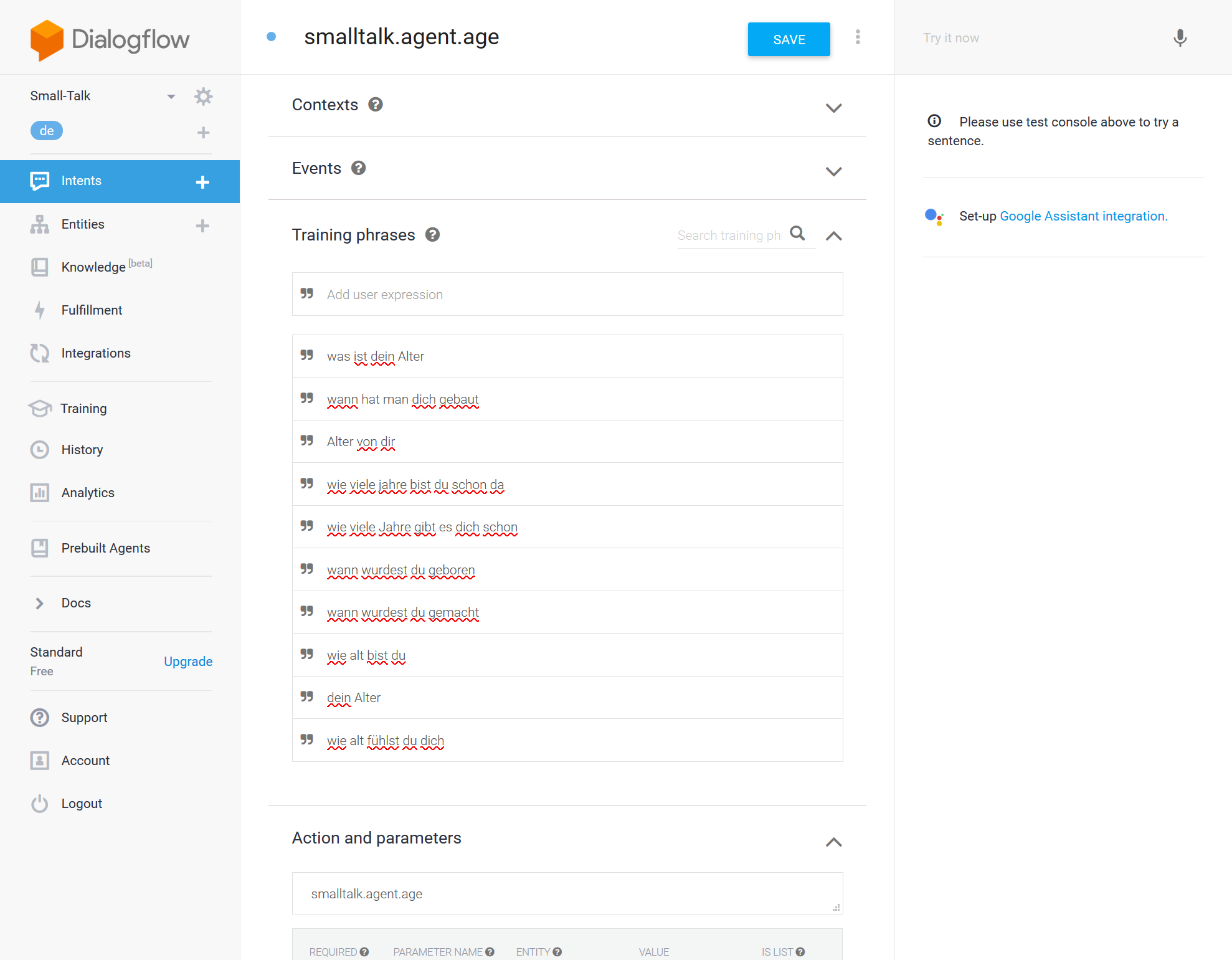Open the Google Assistant integration link
This screenshot has width=1232, height=960.
[x=1083, y=216]
